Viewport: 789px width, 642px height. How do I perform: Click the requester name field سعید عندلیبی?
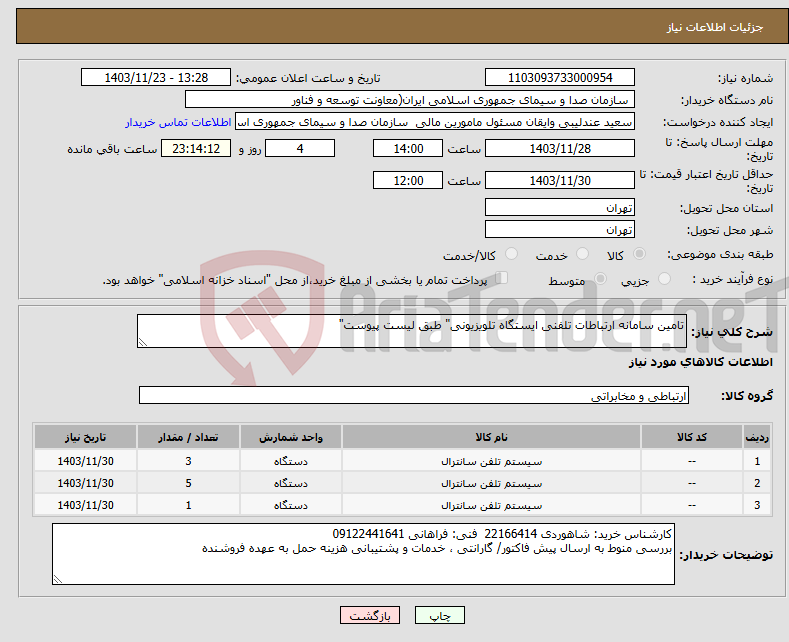click(435, 122)
